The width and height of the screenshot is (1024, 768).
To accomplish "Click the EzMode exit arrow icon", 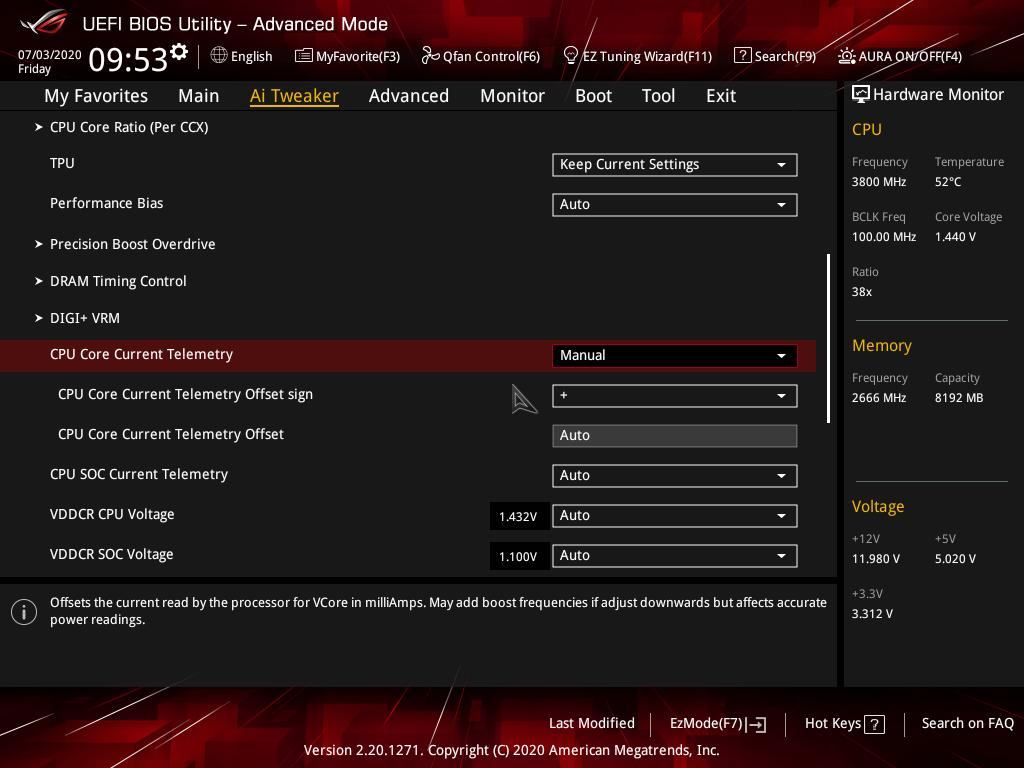I will coord(756,724).
